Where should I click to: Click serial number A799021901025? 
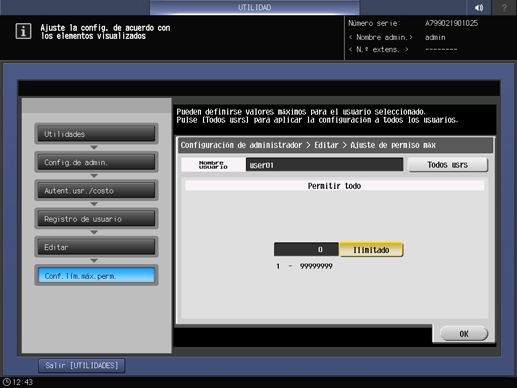click(x=451, y=23)
